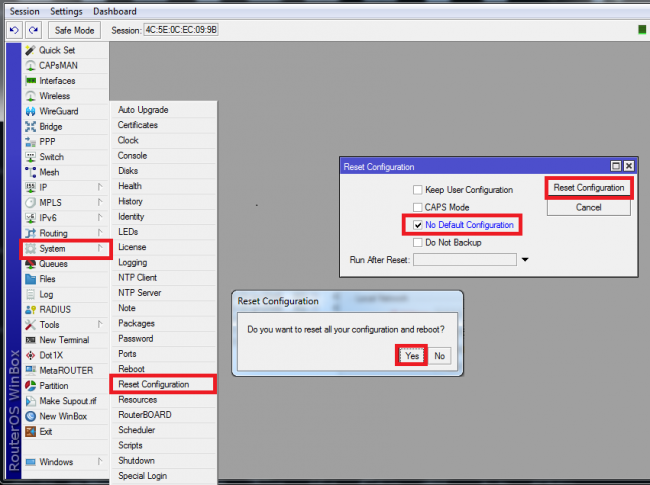Image resolution: width=650 pixels, height=485 pixels.
Task: Select Identity in System submenu
Action: (163, 217)
